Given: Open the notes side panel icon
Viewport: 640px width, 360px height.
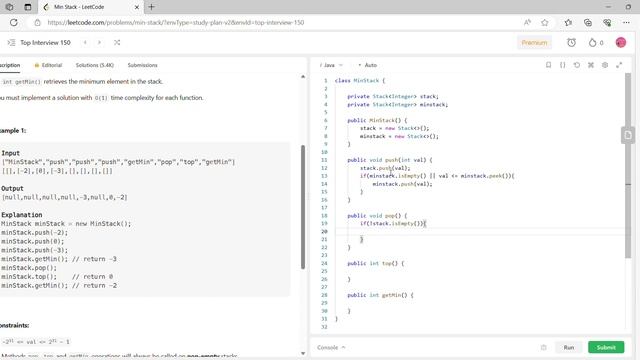Looking at the screenshot, I should click(628, 135).
